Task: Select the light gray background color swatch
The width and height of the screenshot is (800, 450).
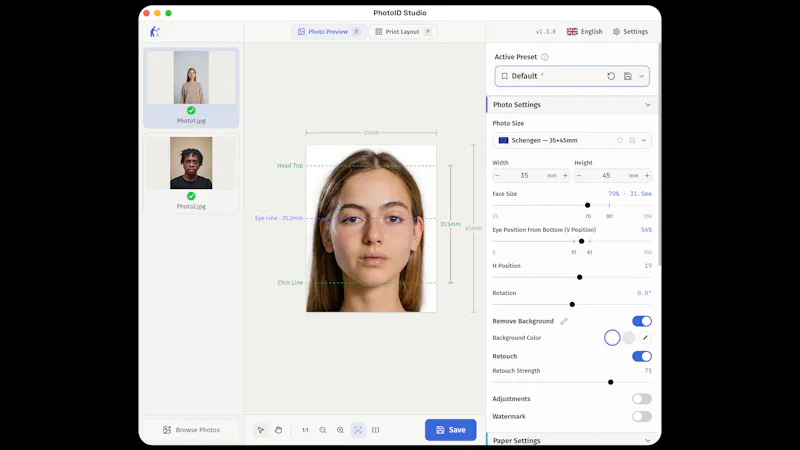Action: [629, 338]
